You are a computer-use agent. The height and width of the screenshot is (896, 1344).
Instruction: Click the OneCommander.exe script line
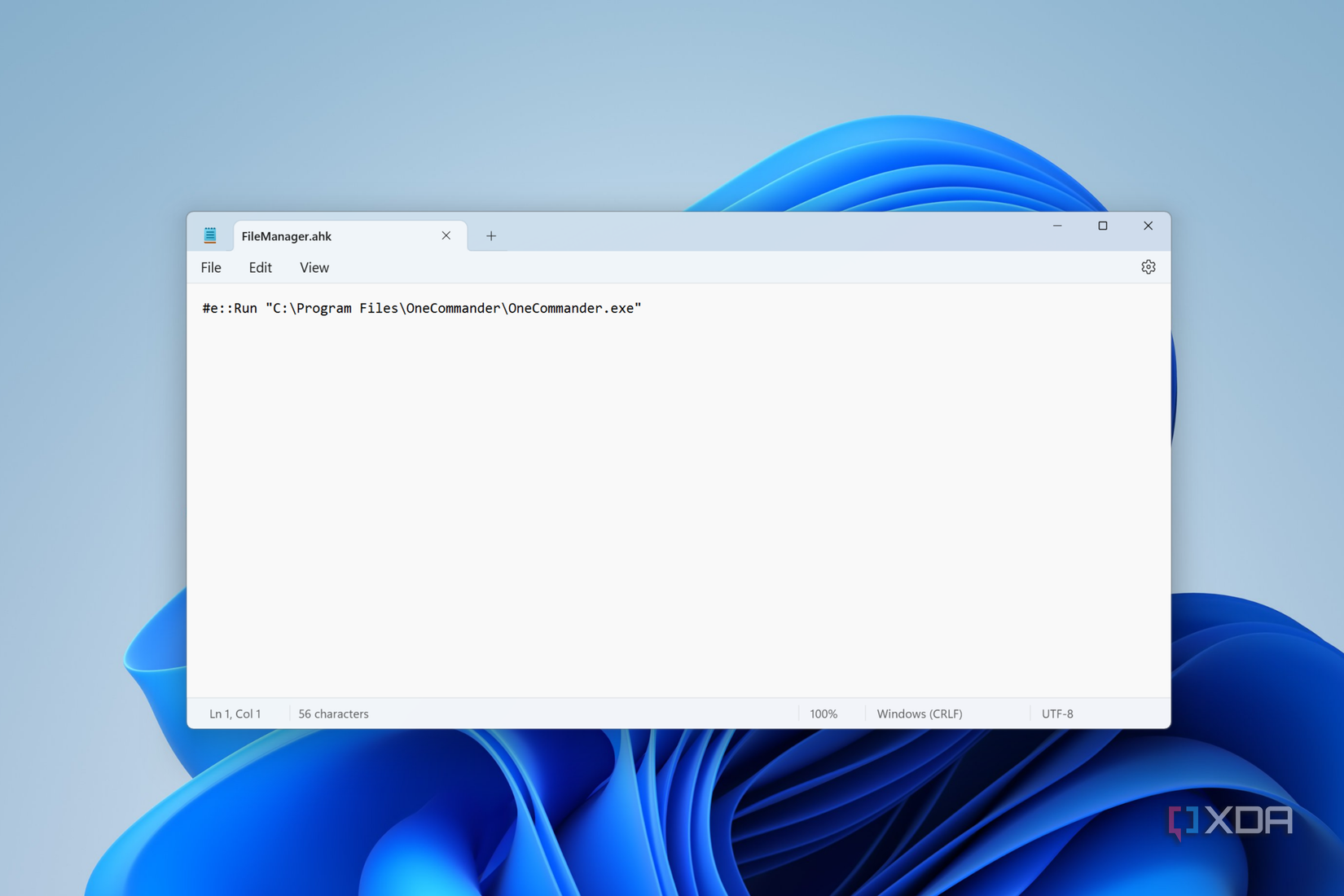click(422, 308)
